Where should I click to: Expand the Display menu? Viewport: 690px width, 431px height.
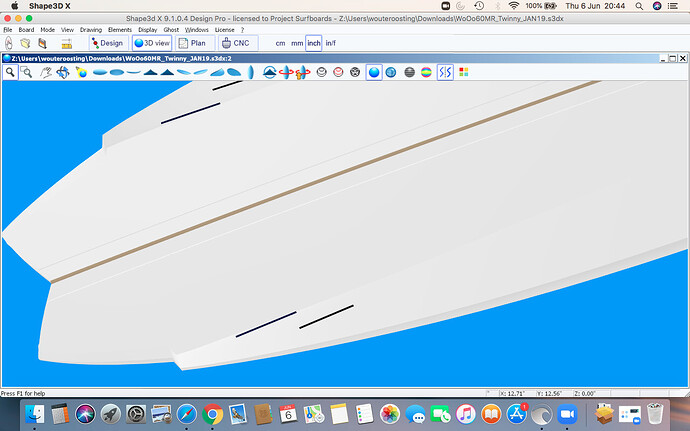(147, 30)
